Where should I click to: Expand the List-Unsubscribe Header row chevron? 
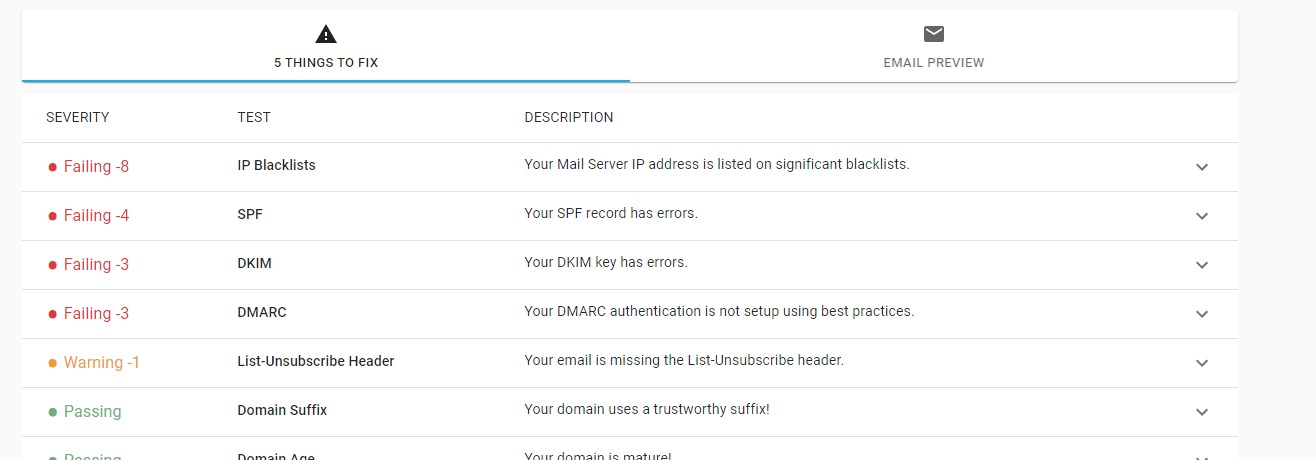click(x=1202, y=363)
